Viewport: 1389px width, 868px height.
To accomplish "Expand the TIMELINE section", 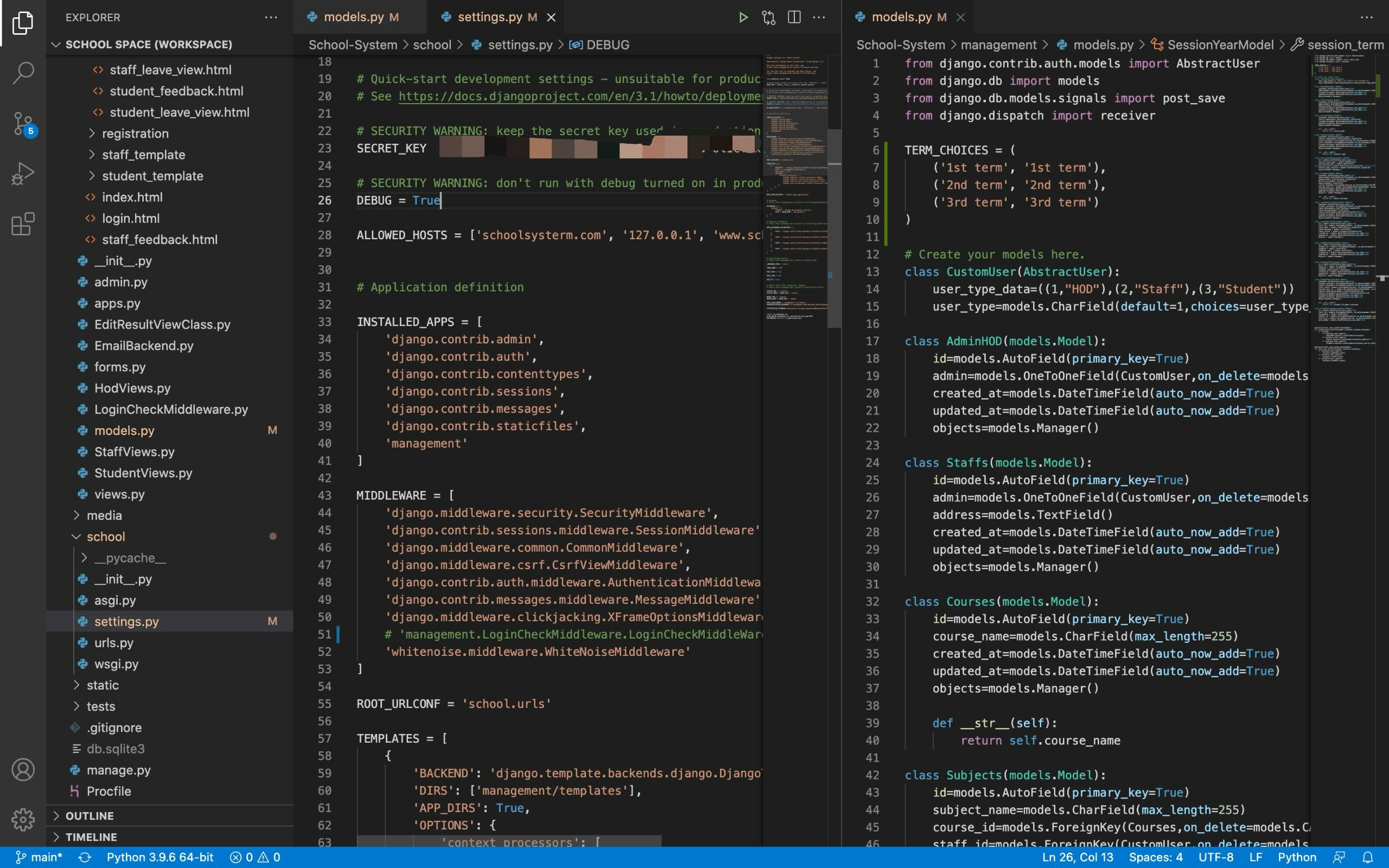I will [91, 837].
